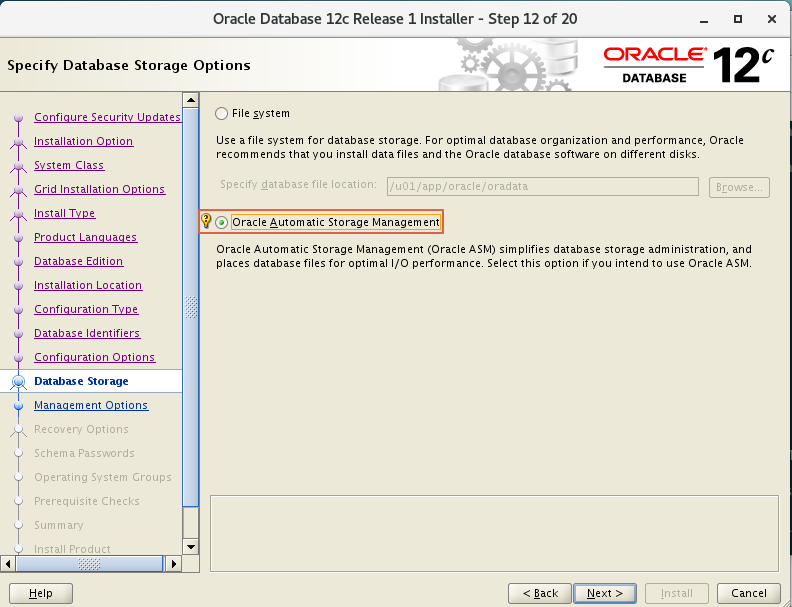Open the Configure Security Updates step
The image size is (792, 607).
tap(107, 117)
